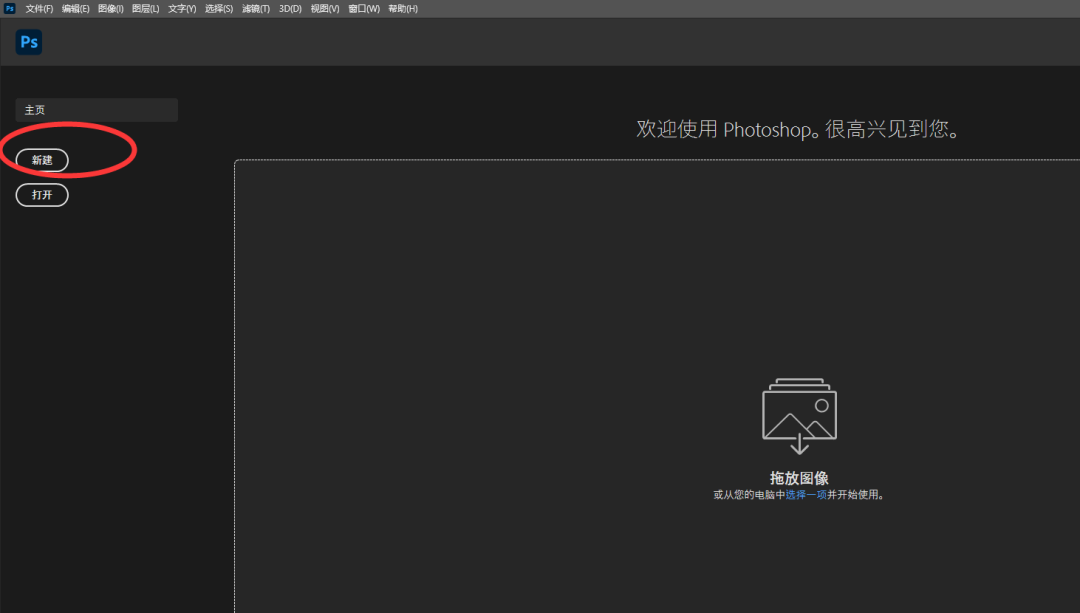The height and width of the screenshot is (613, 1080).
Task: Click the 新建 button
Action: pyautogui.click(x=42, y=160)
